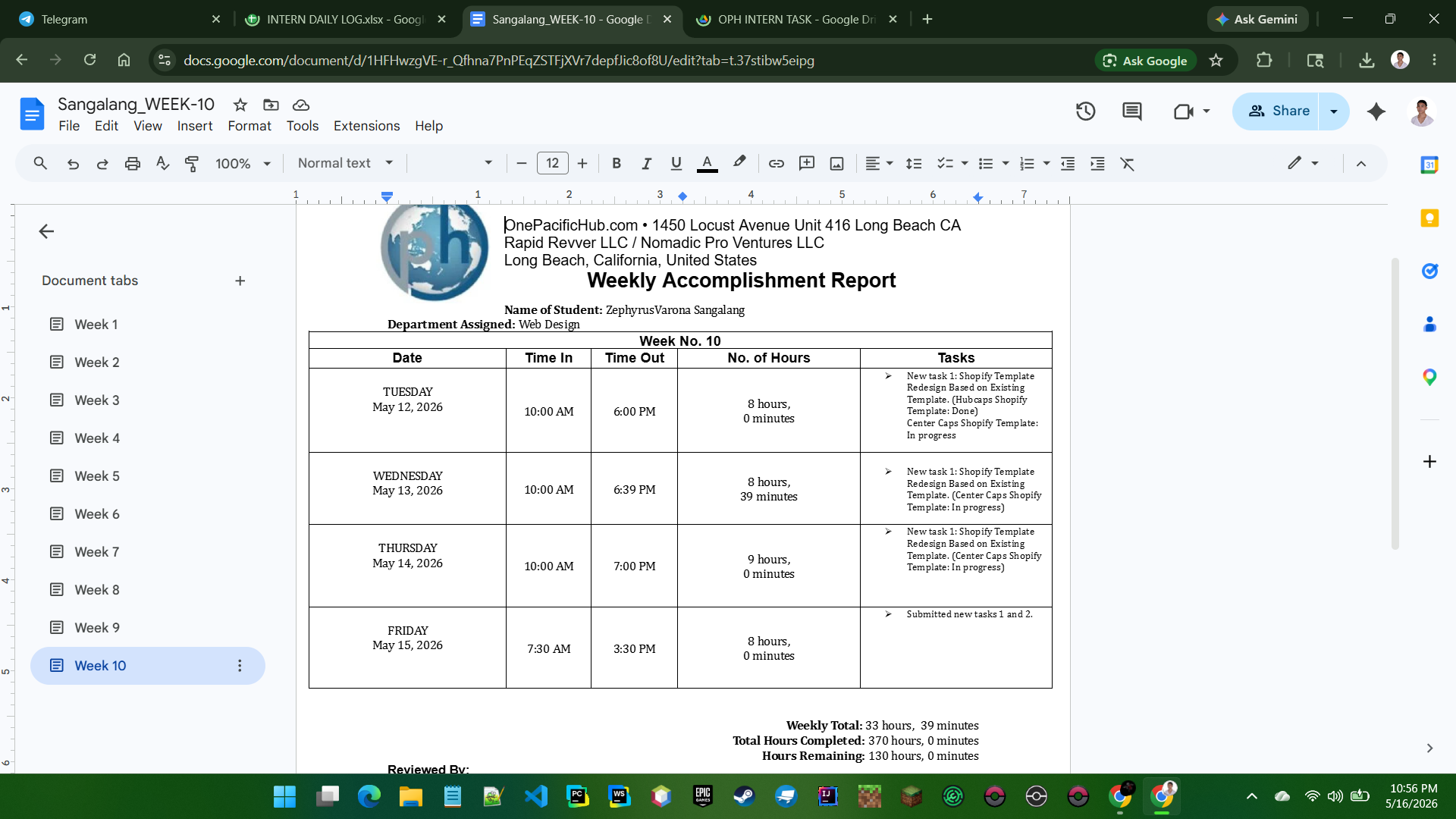View the cloud save status
This screenshot has width=1456, height=819.
(x=301, y=105)
